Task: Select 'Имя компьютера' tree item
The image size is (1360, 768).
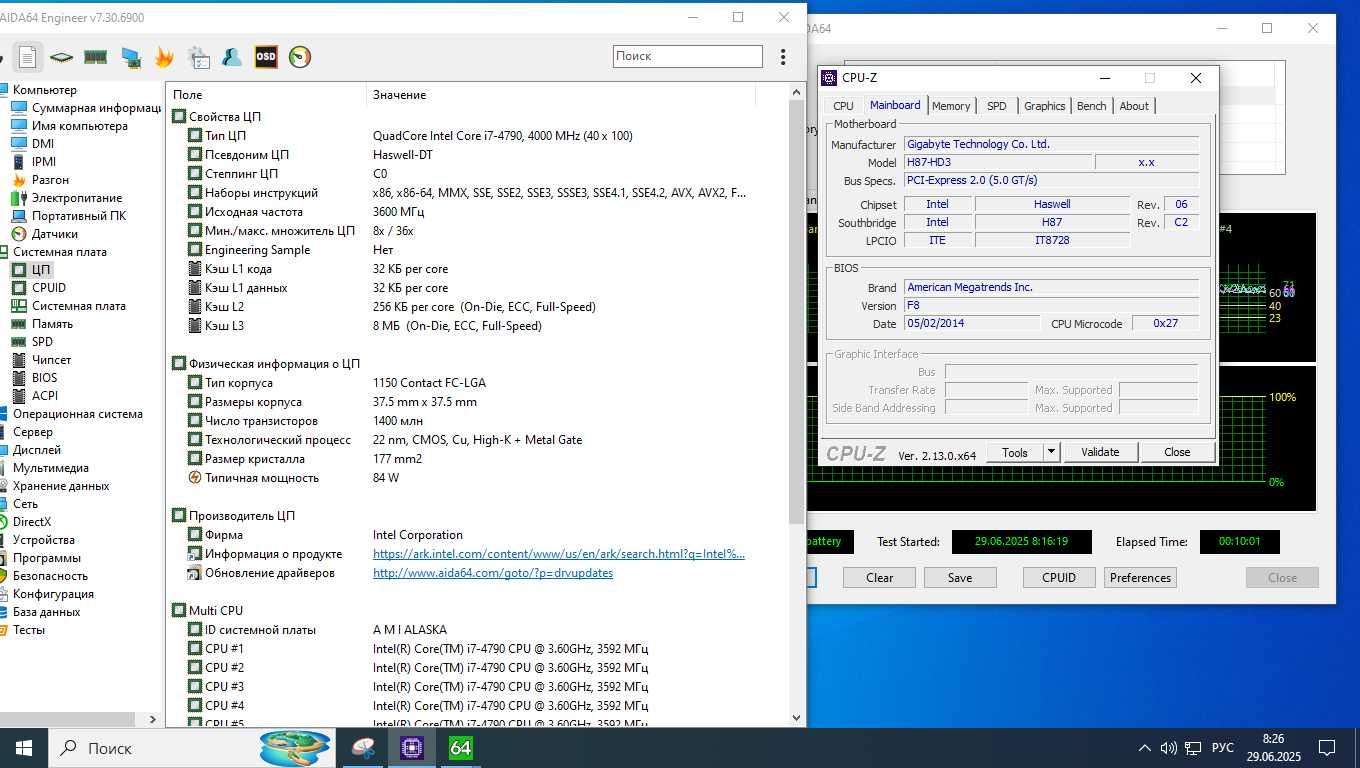Action: click(x=80, y=126)
